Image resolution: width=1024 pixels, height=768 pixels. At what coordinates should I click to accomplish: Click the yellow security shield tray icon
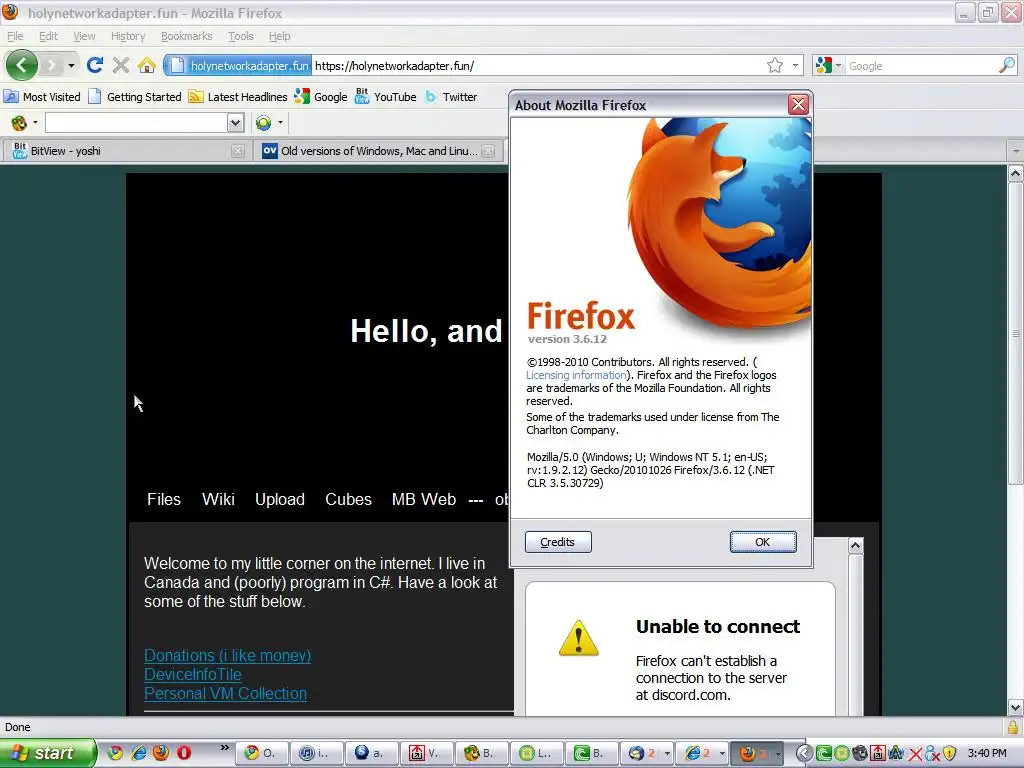[950, 754]
